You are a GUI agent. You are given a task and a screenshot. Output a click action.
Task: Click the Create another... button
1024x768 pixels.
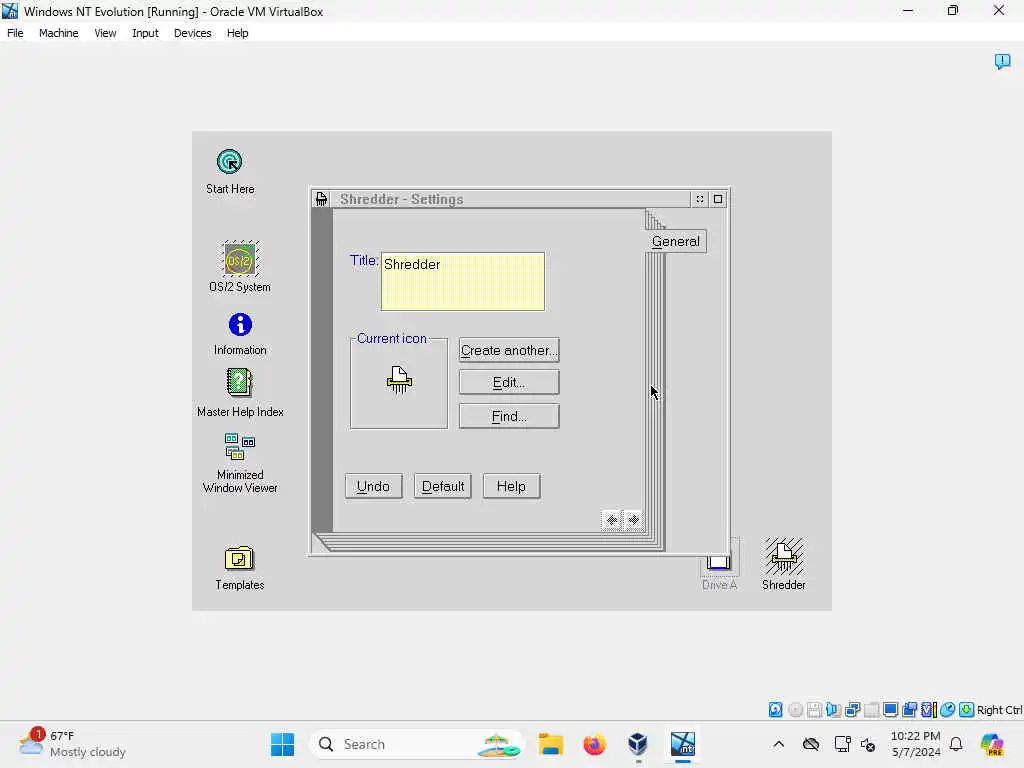[x=509, y=350]
